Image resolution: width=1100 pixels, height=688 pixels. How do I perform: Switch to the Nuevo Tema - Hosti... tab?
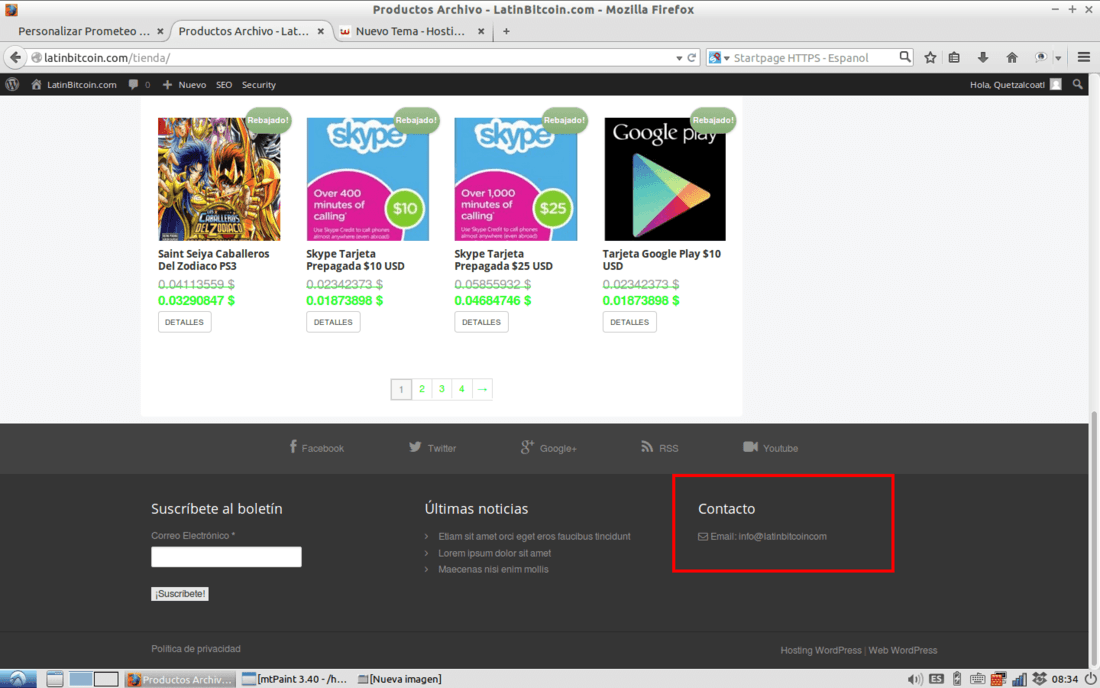click(410, 31)
